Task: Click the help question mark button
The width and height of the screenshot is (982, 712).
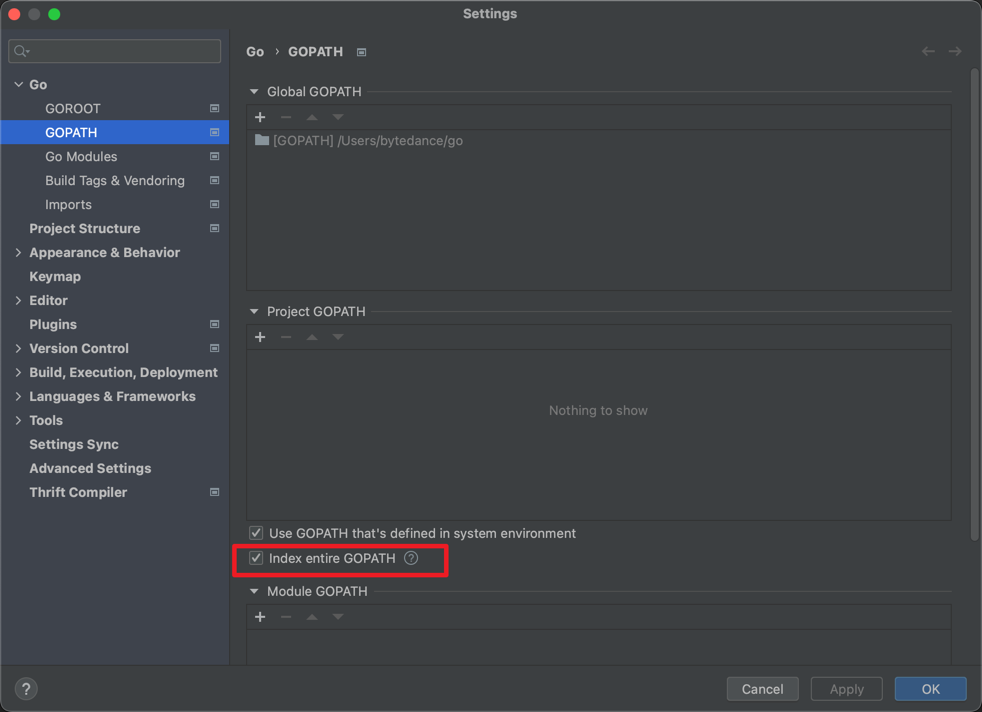Action: click(26, 689)
